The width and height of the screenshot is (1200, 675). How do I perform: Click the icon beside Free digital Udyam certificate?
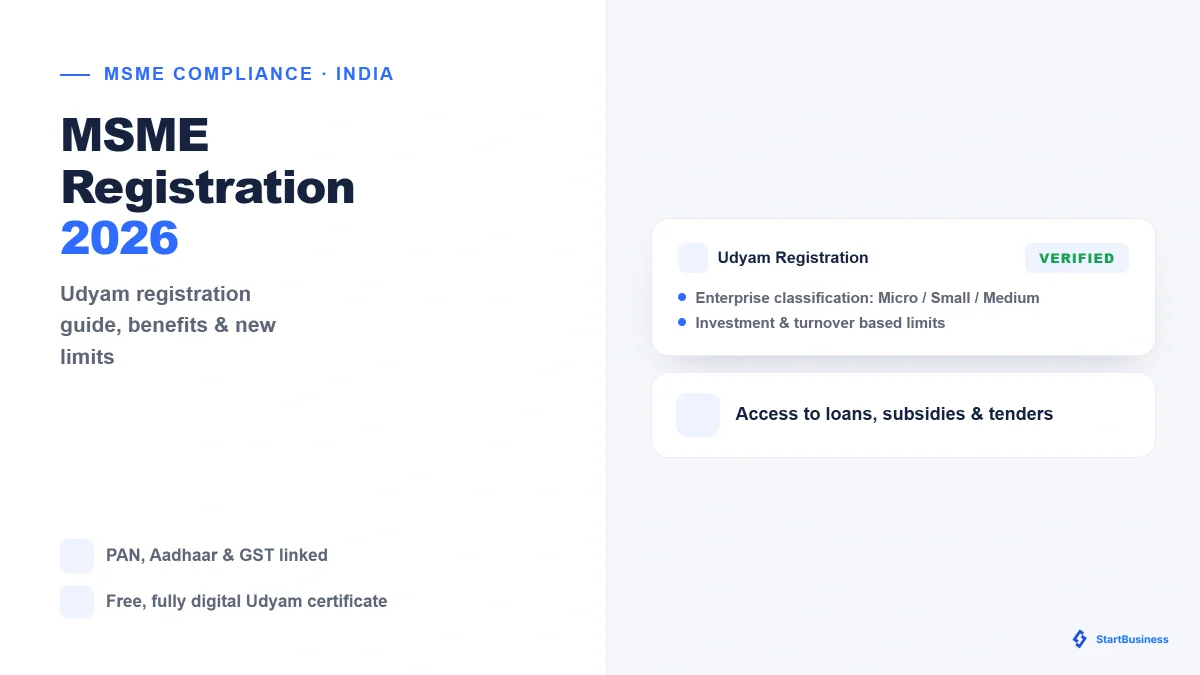77,602
